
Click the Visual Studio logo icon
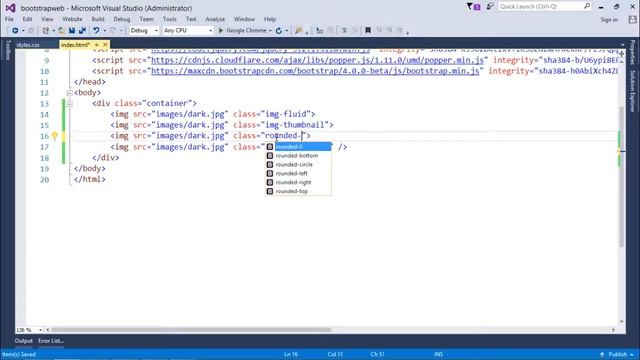coord(10,8)
